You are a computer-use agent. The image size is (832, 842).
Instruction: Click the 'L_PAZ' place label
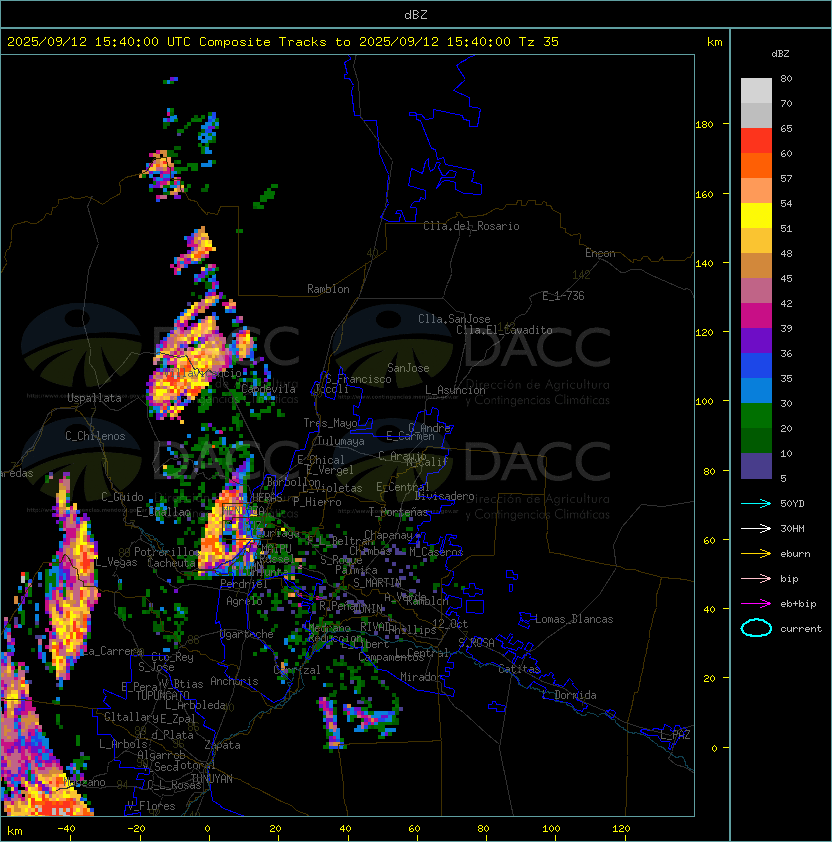[x=675, y=735]
